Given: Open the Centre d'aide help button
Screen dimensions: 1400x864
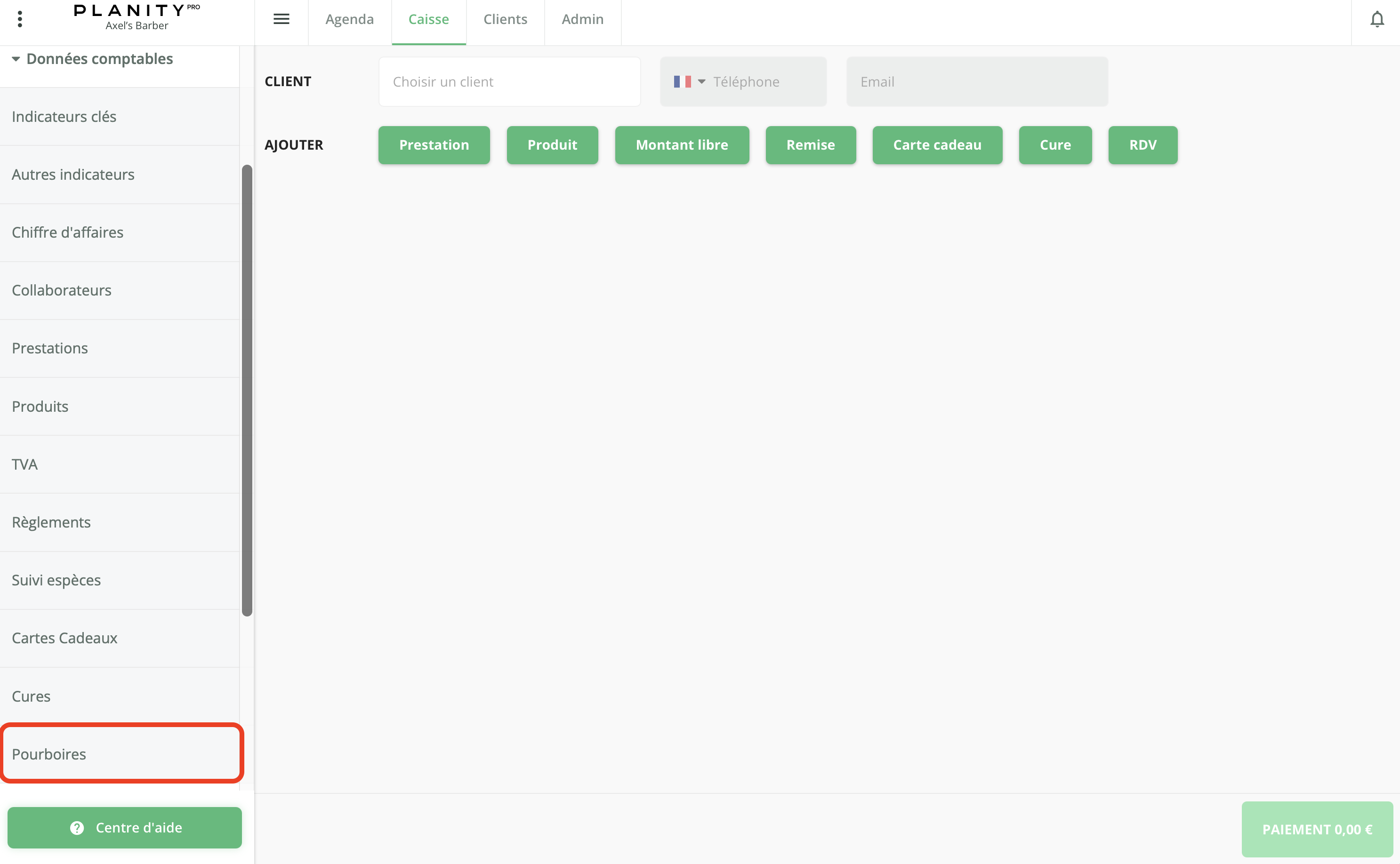Looking at the screenshot, I should coord(125,827).
